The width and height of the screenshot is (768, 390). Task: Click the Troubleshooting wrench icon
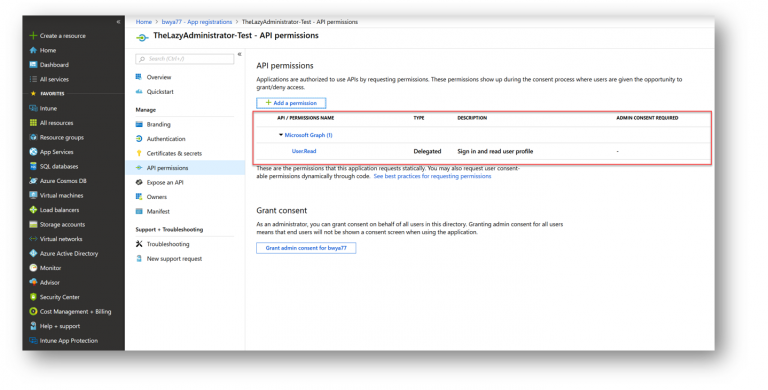139,244
